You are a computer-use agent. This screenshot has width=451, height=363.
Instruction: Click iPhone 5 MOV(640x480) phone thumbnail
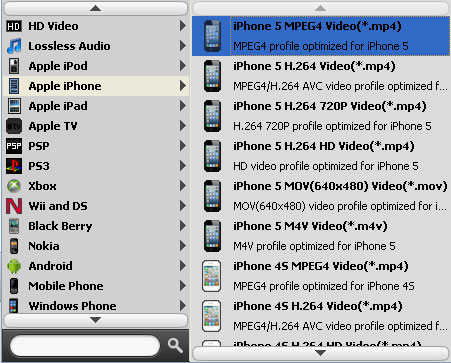pos(212,196)
